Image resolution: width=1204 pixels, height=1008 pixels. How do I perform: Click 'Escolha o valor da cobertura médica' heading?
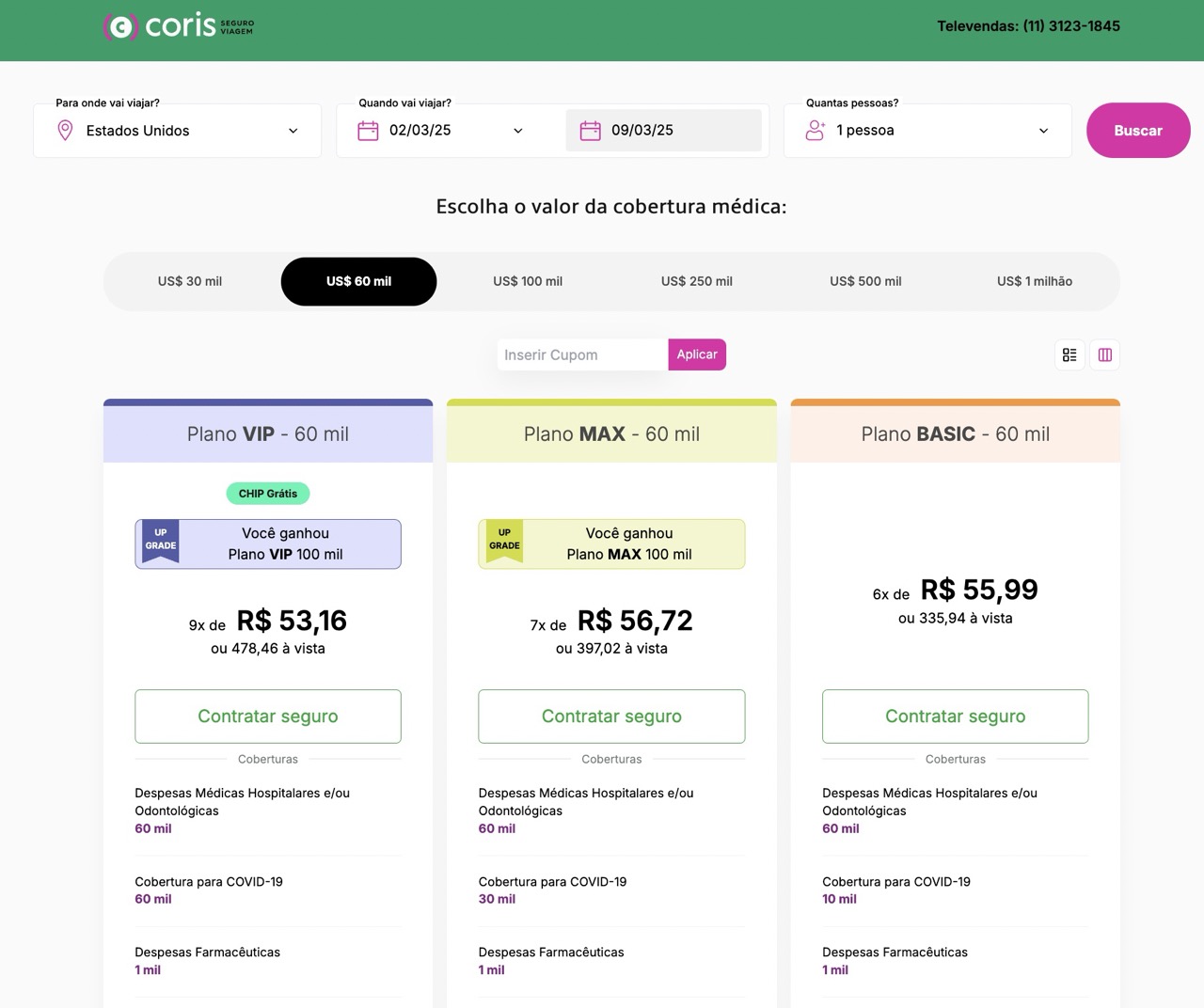(611, 207)
